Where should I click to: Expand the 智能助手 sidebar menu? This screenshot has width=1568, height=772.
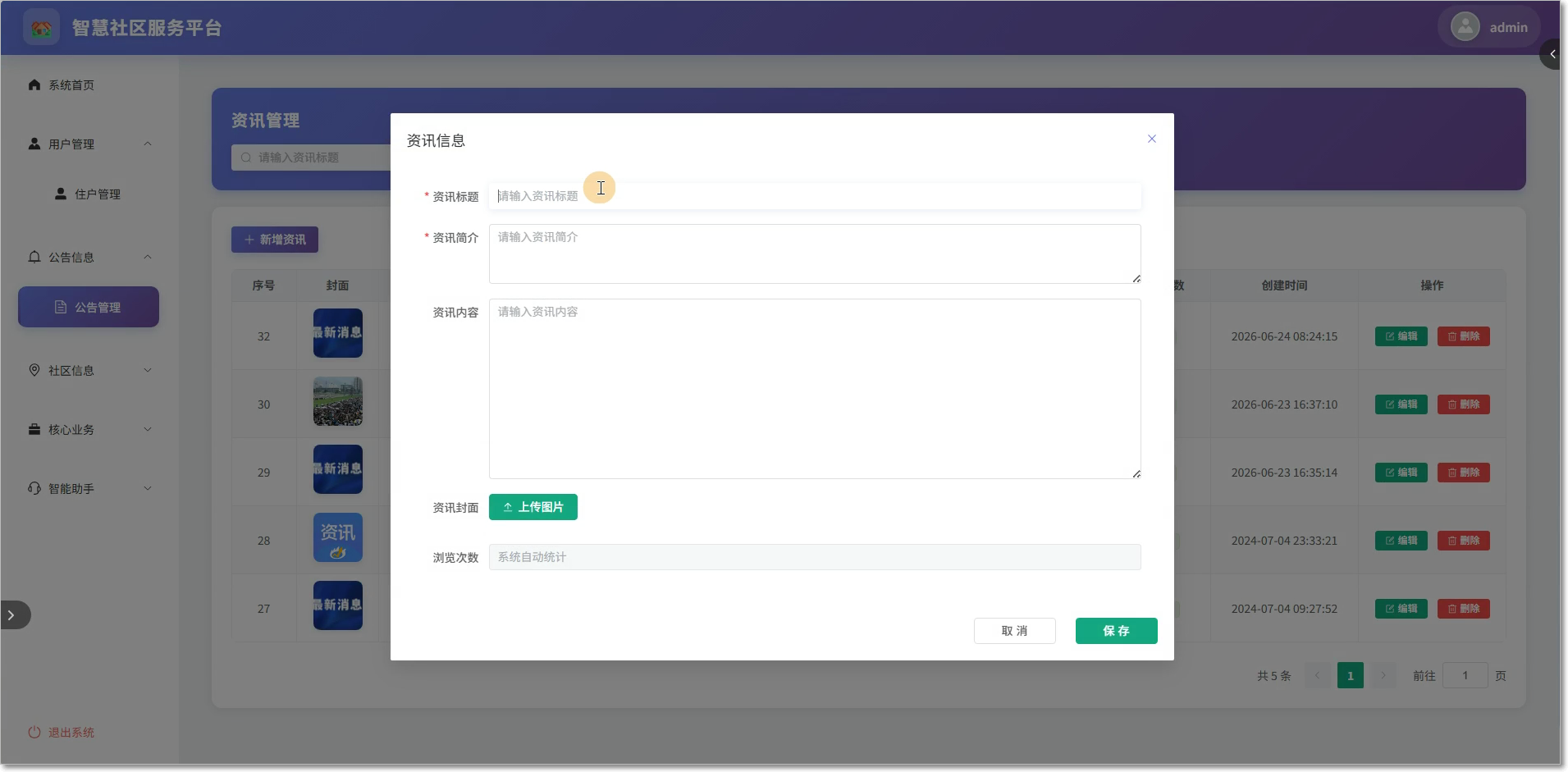point(89,489)
